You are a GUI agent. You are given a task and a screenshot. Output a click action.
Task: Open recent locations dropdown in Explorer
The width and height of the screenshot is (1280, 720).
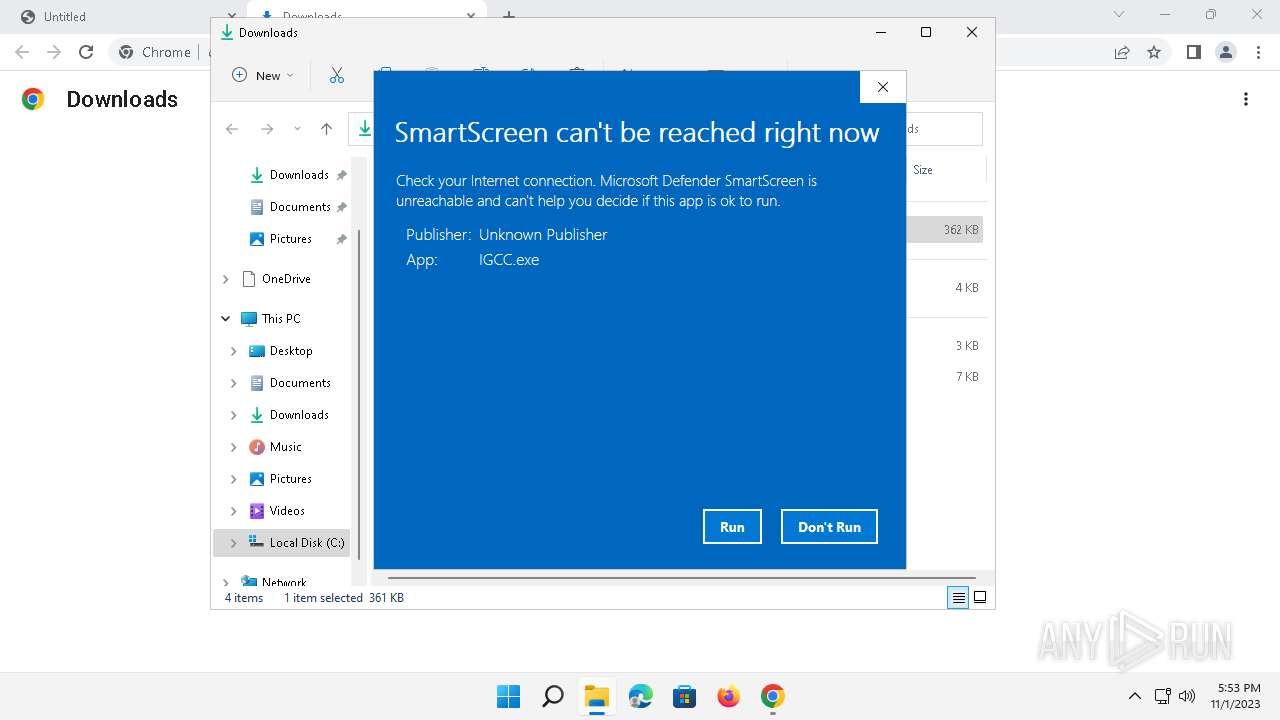(x=297, y=129)
